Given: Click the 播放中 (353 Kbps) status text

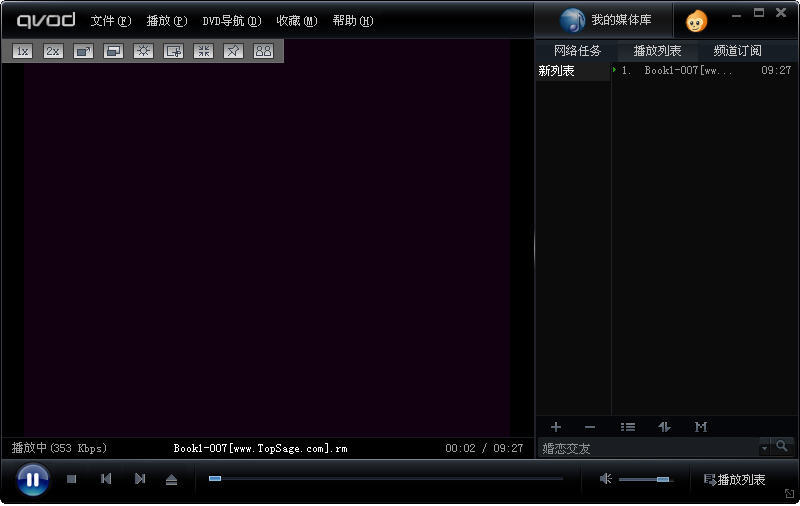Looking at the screenshot, I should (59, 448).
